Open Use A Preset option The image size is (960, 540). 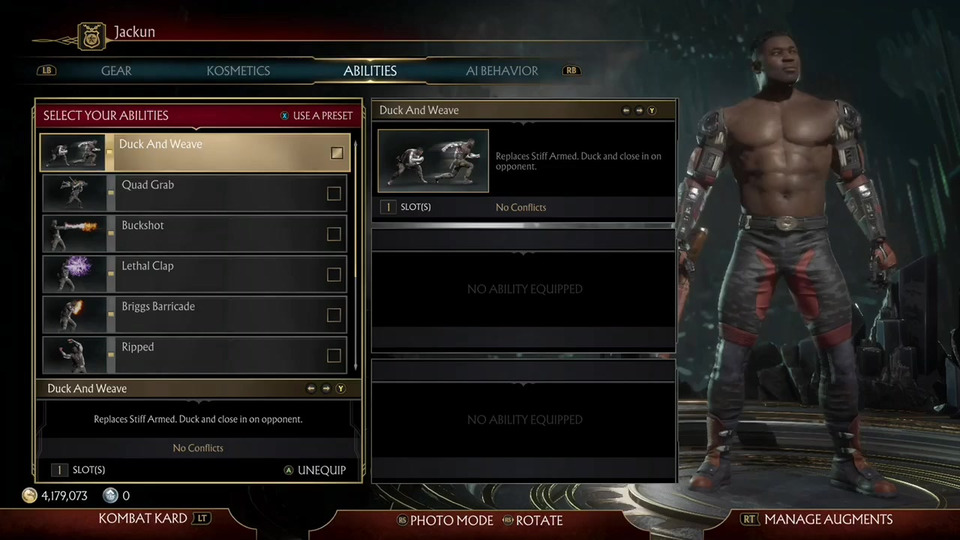317,116
